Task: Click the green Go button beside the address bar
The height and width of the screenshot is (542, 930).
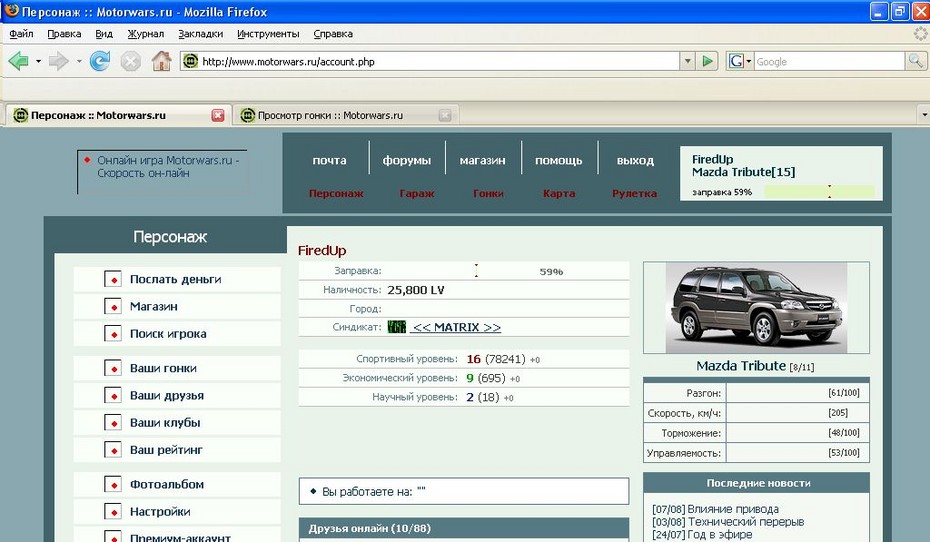Action: pyautogui.click(x=707, y=61)
